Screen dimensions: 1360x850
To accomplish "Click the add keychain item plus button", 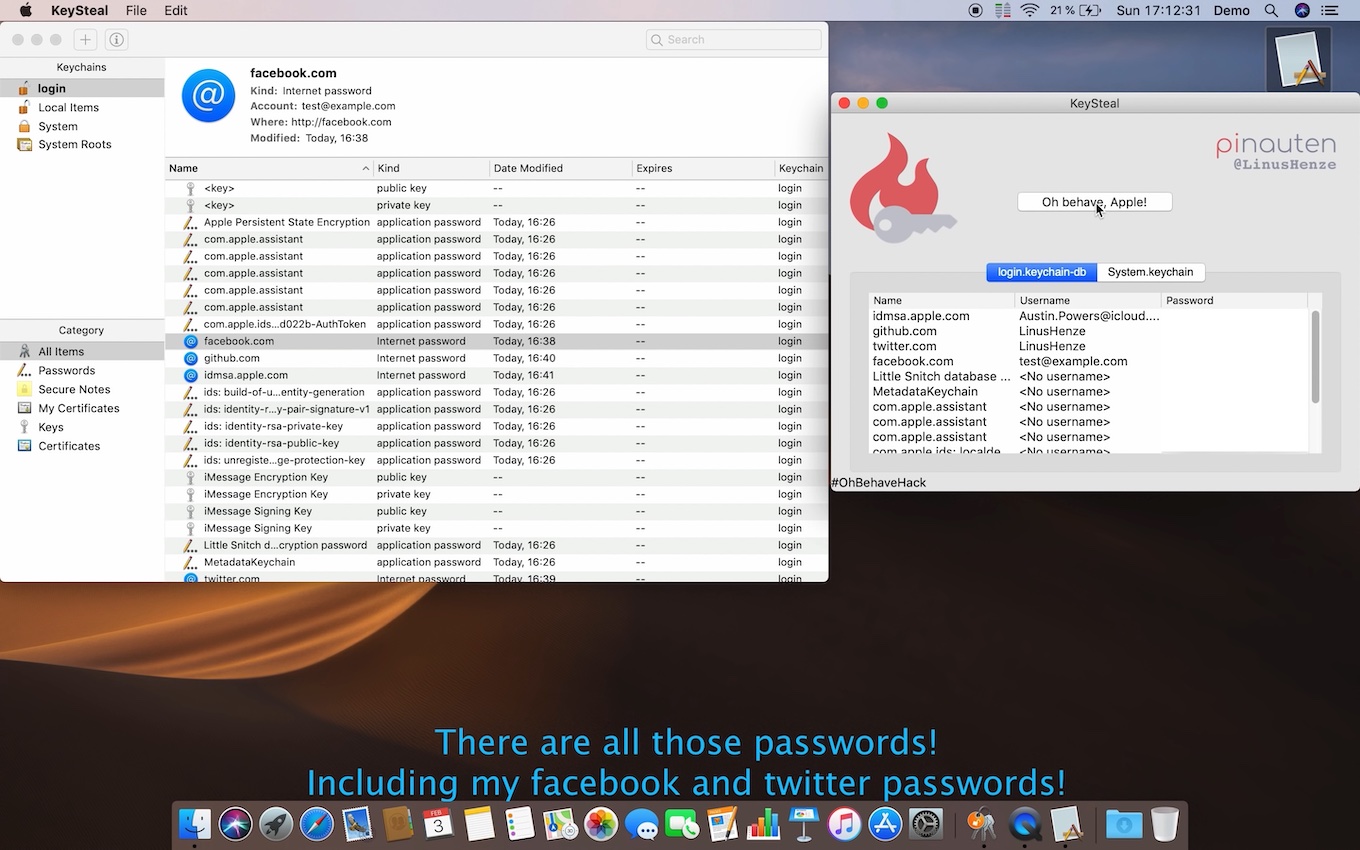I will click(x=86, y=40).
